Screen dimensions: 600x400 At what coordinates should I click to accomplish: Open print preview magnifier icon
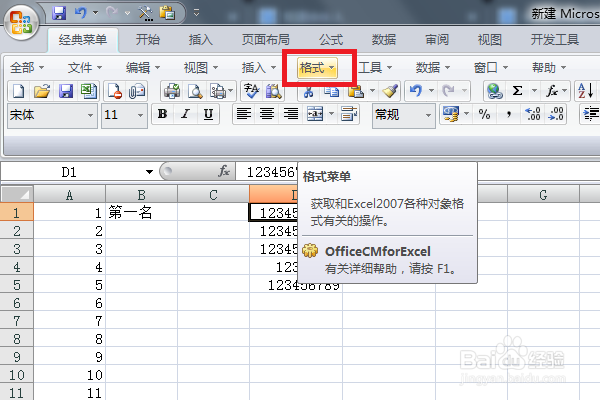tap(195, 91)
